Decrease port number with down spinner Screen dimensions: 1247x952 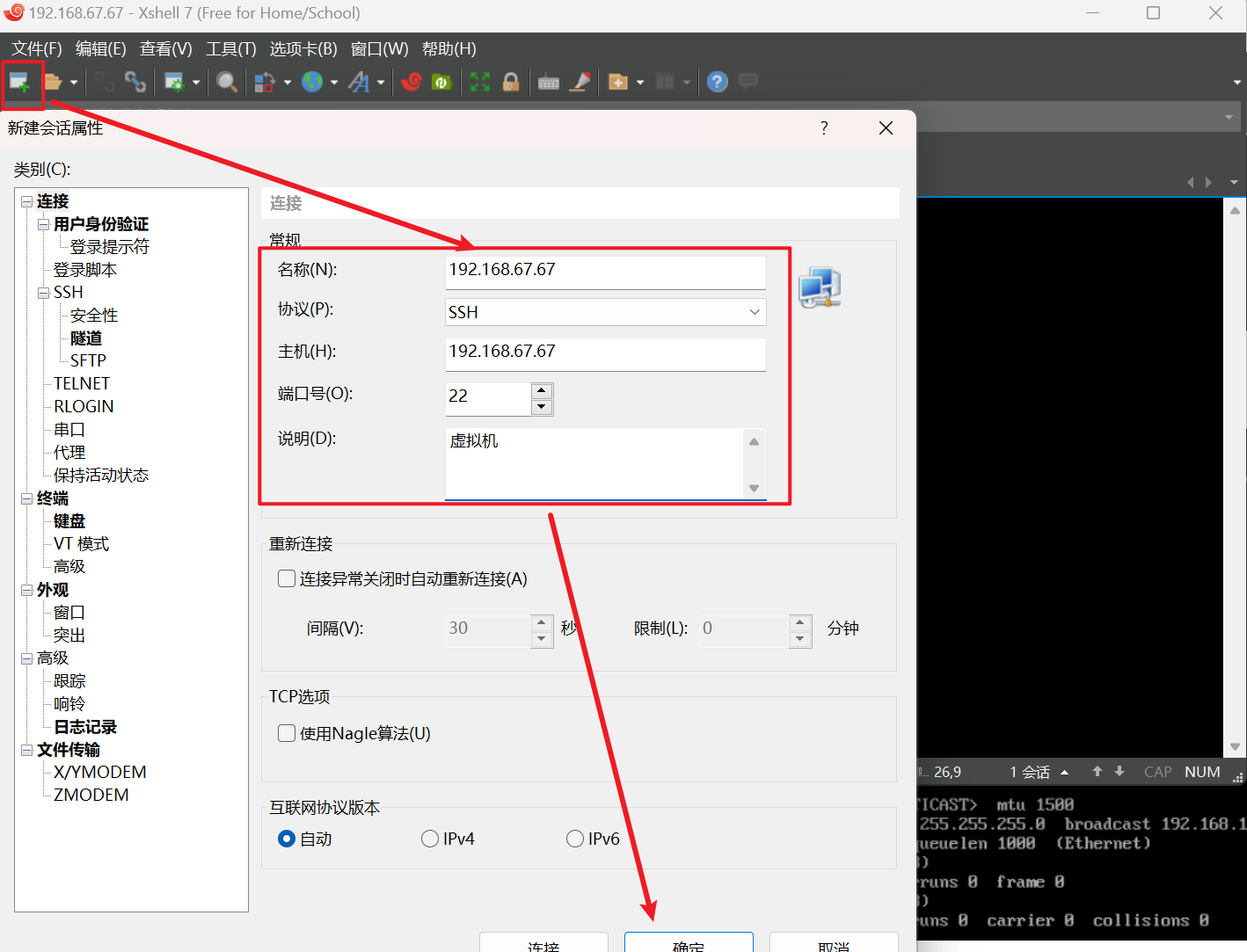(x=542, y=407)
